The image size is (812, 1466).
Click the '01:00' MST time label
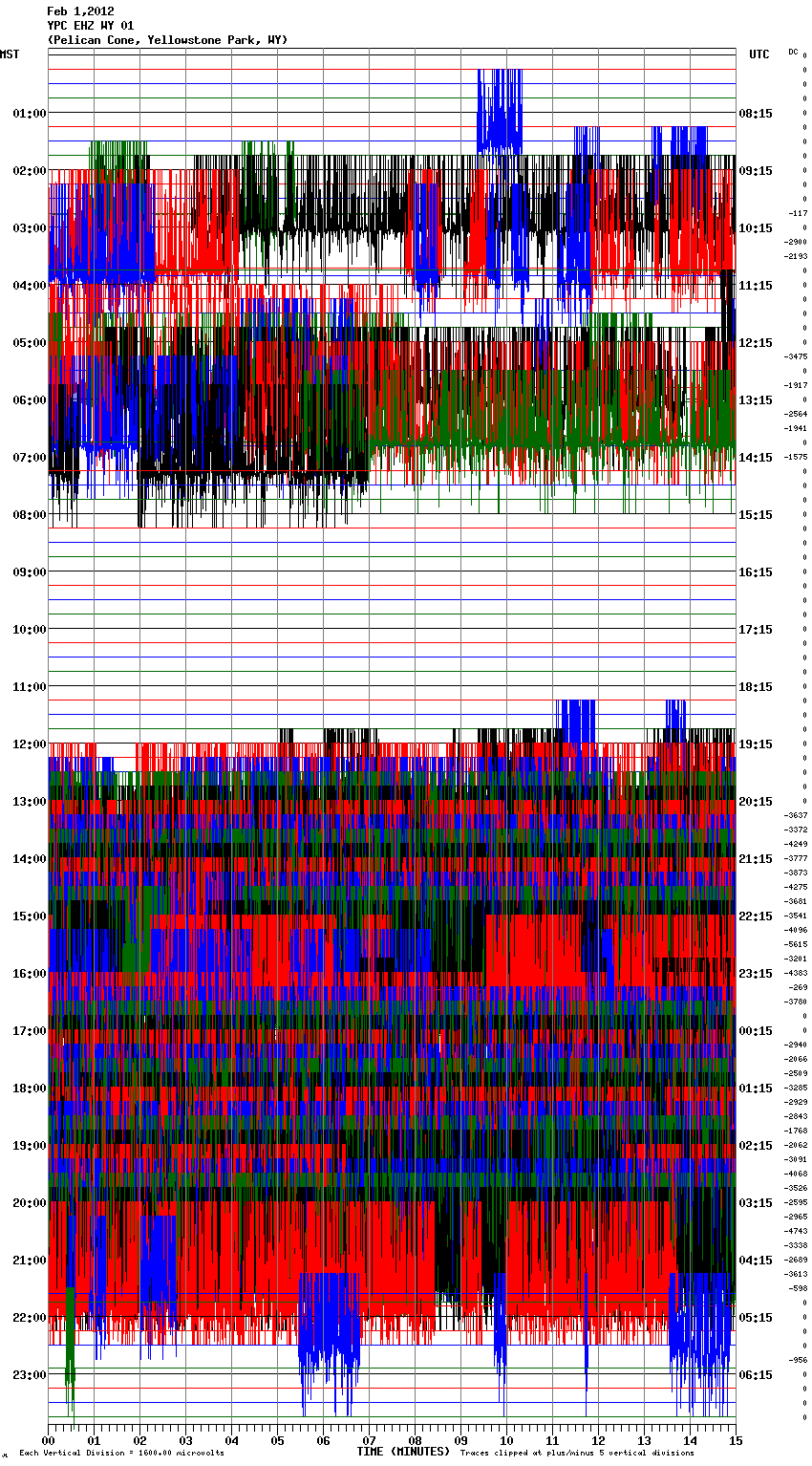click(x=30, y=113)
